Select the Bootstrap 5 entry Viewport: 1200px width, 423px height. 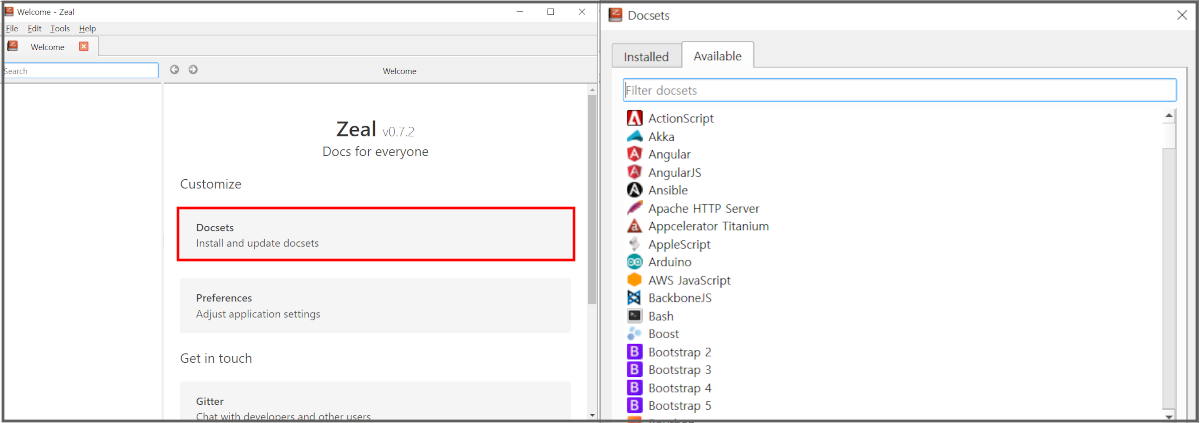pyautogui.click(x=680, y=406)
